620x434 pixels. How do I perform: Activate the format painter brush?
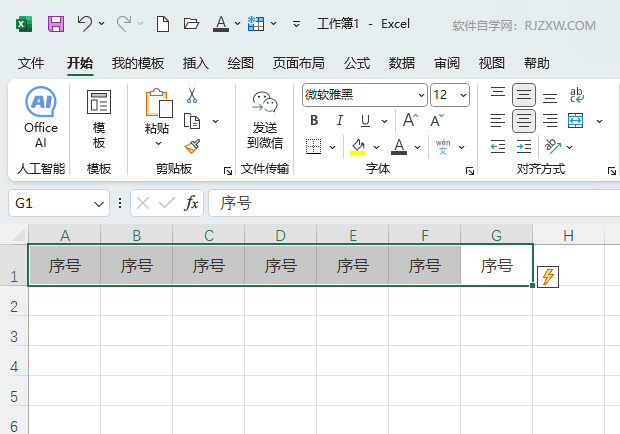pyautogui.click(x=192, y=147)
